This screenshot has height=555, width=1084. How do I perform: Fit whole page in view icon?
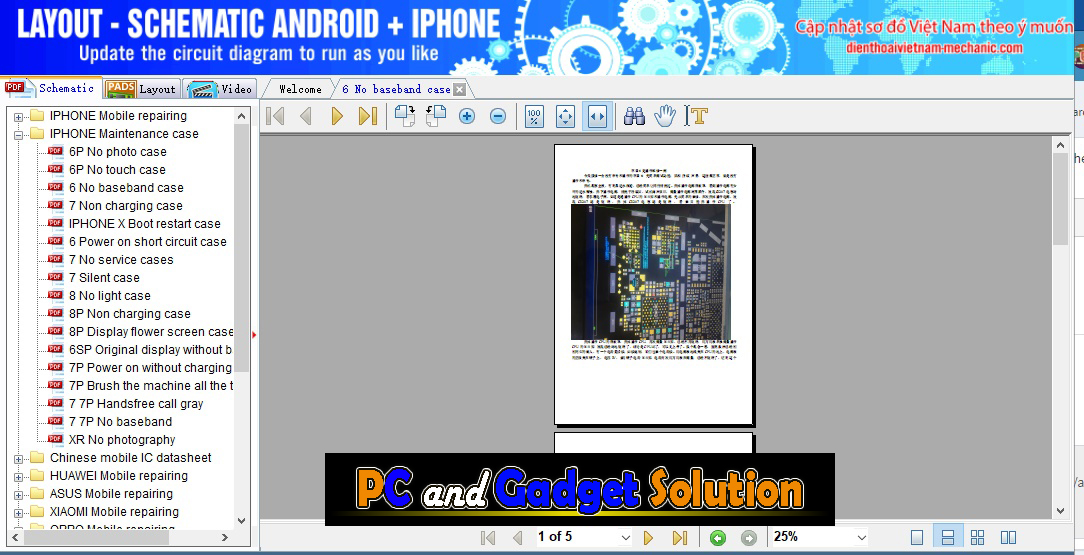pyautogui.click(x=566, y=116)
